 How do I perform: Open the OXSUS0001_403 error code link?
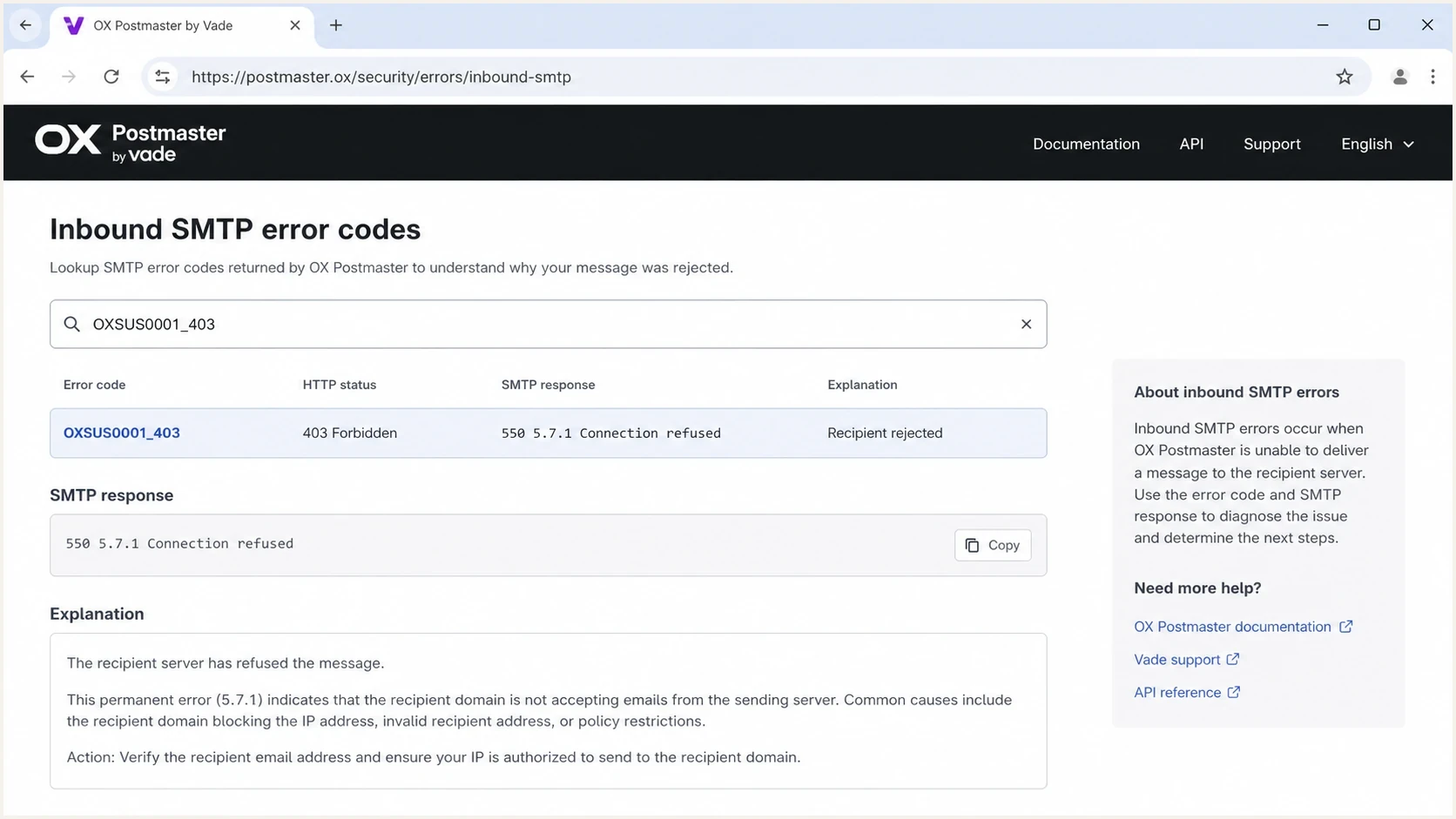(x=122, y=433)
